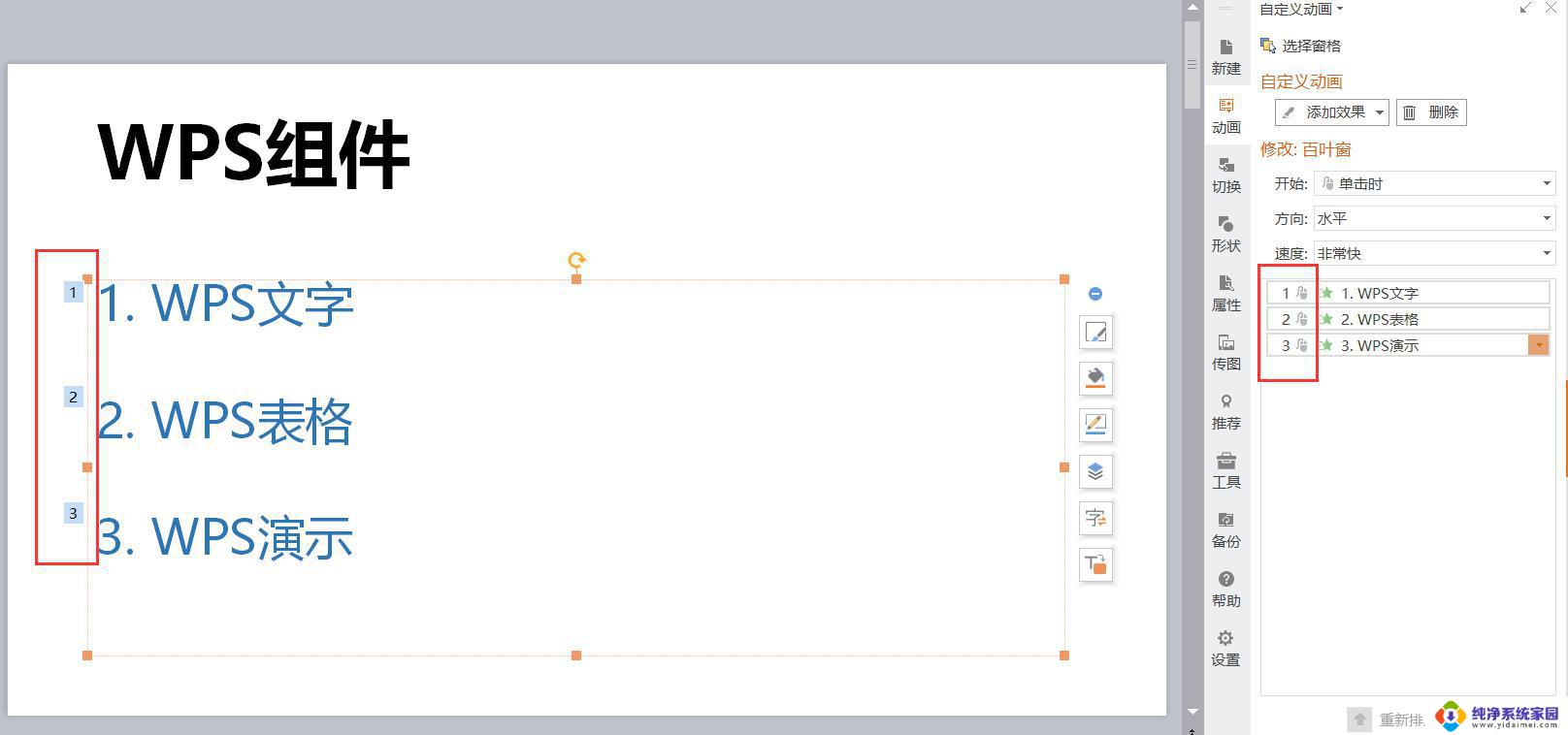Open the 备份 backup panel
This screenshot has height=735, width=1568.
tap(1225, 529)
